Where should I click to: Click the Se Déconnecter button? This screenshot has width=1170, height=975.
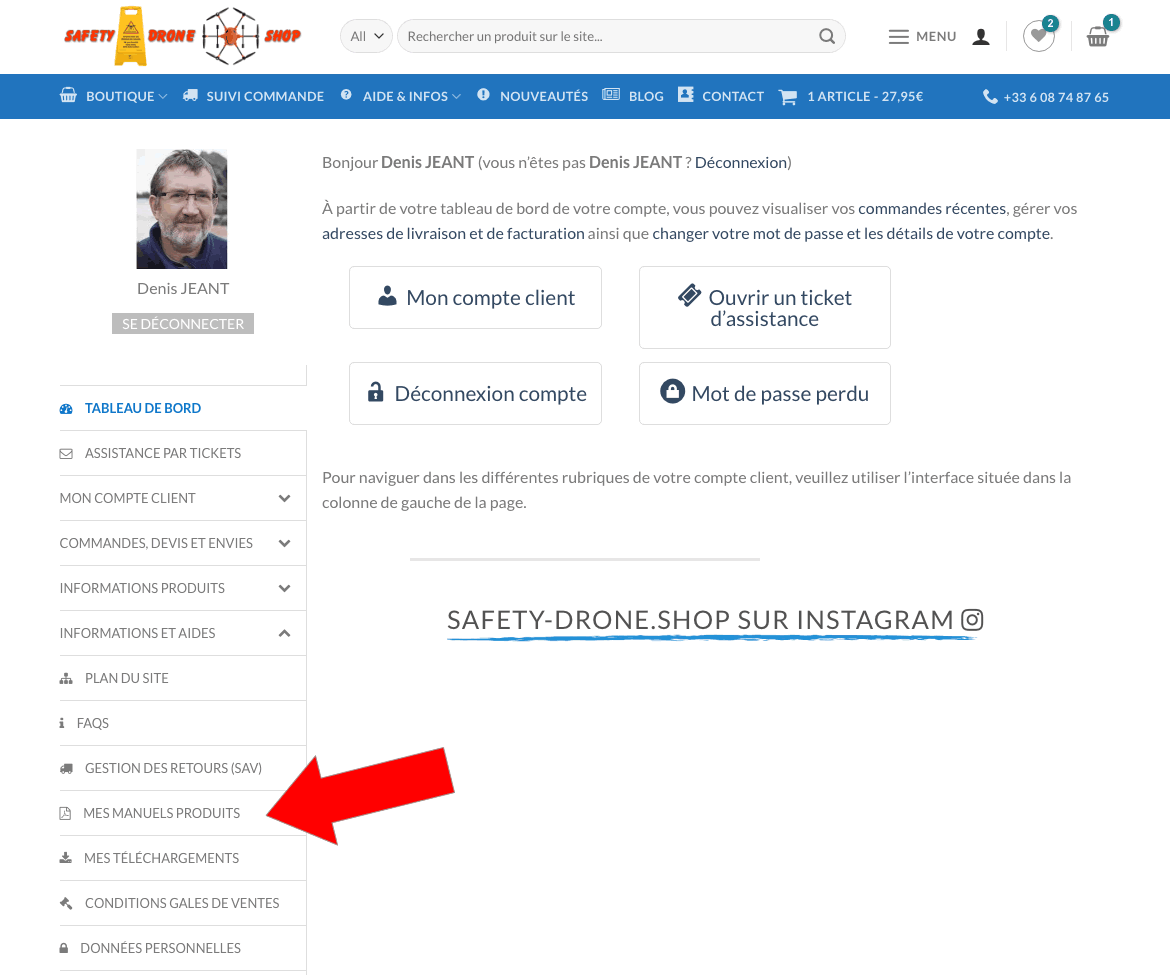click(183, 324)
